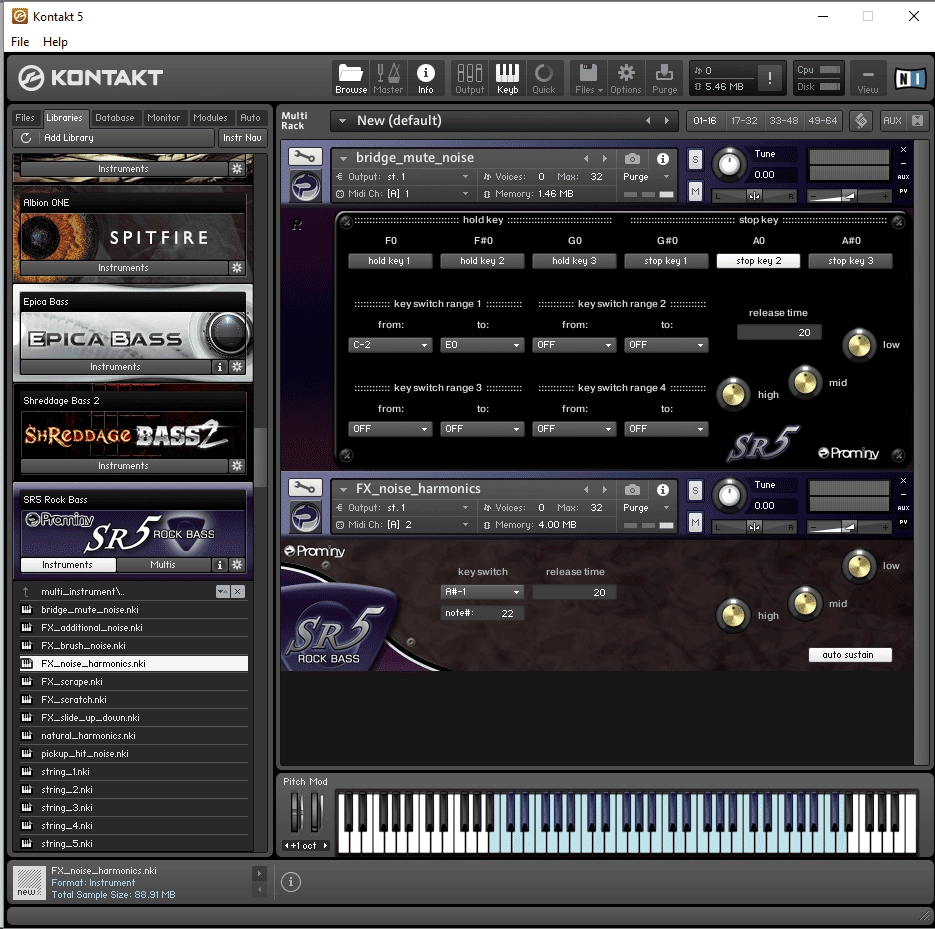This screenshot has width=935, height=929.
Task: Adjust the Tune knob of bridge_mute_noise
Action: [x=729, y=164]
